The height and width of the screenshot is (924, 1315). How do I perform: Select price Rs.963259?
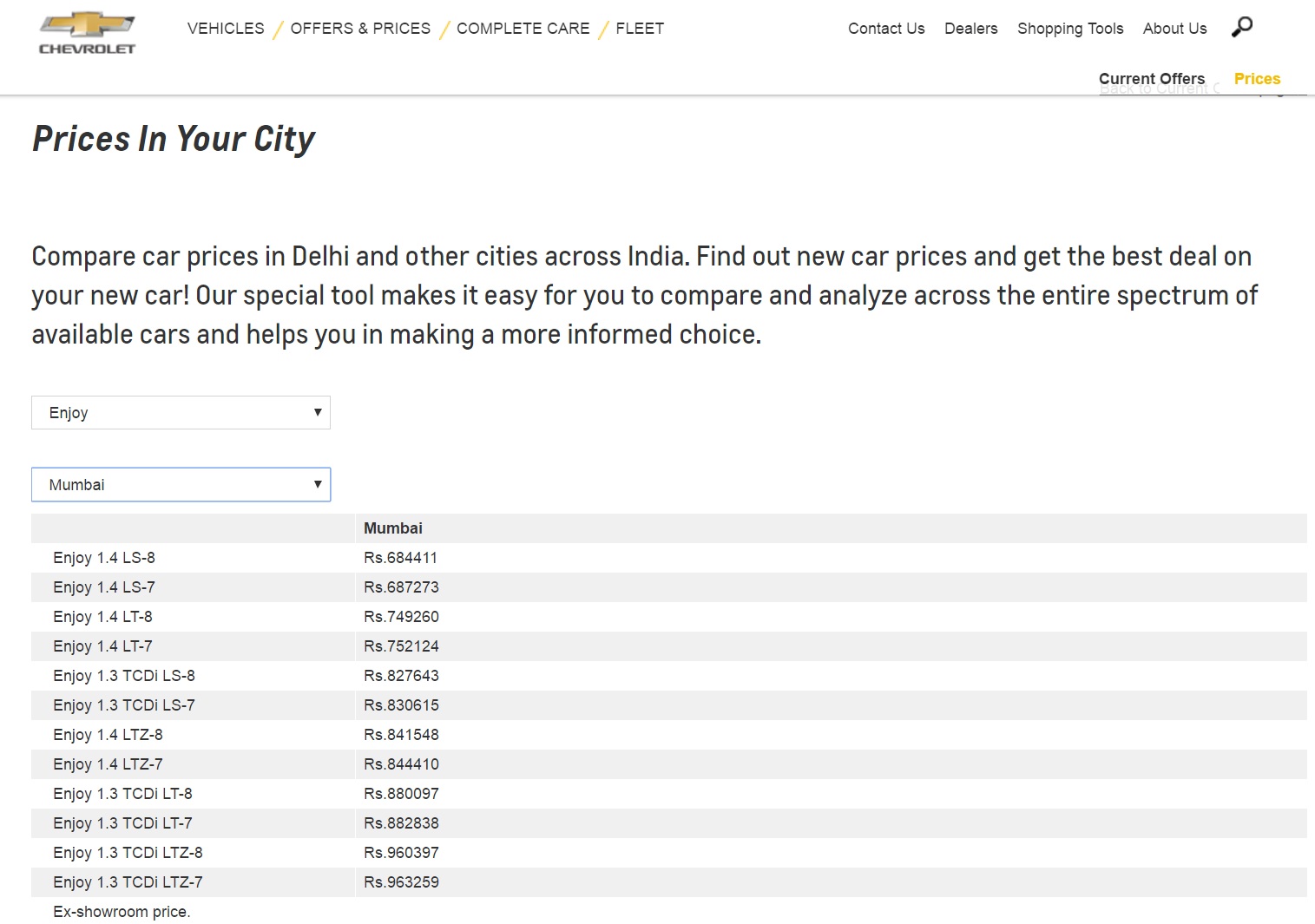pos(401,882)
